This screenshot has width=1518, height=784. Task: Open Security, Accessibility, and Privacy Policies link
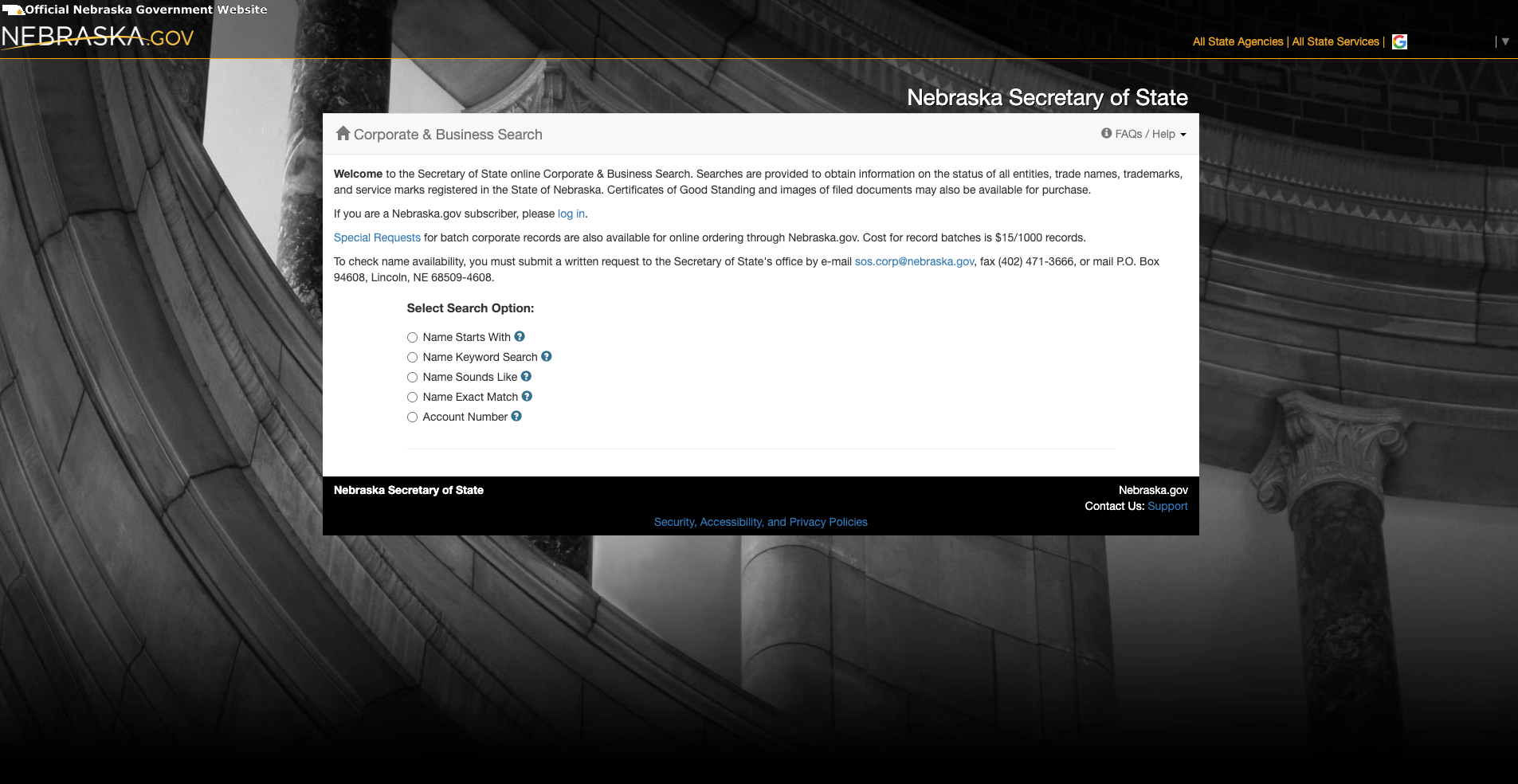[x=760, y=522]
